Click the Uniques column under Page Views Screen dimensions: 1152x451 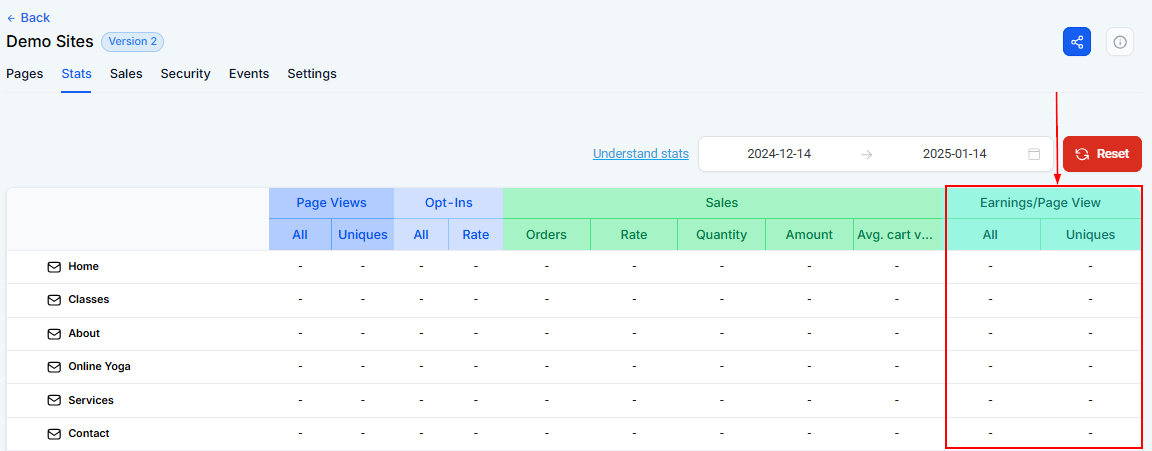tap(363, 234)
